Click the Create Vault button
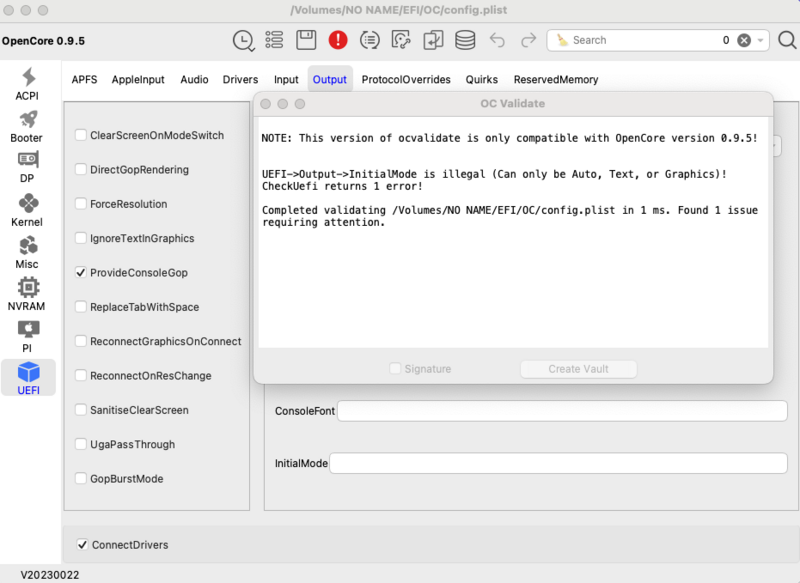Viewport: 800px width, 583px height. point(578,369)
